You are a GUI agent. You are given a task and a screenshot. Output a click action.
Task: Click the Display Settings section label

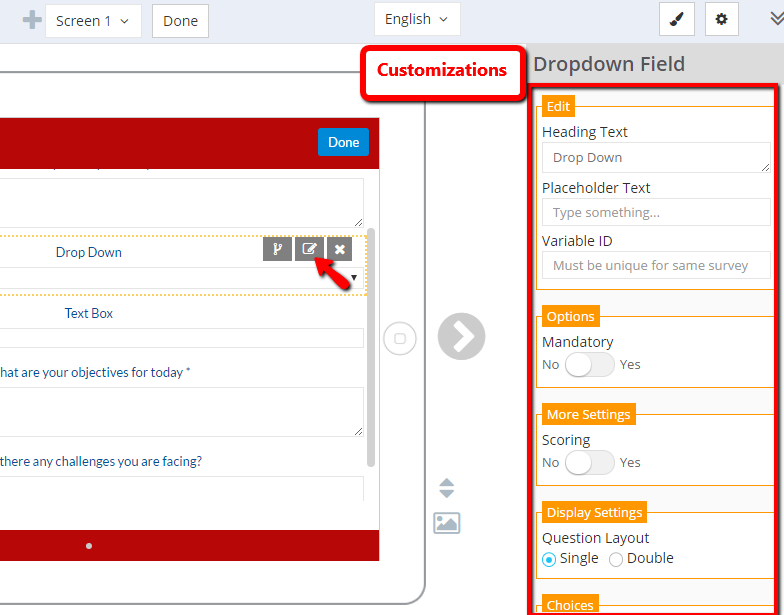(594, 512)
